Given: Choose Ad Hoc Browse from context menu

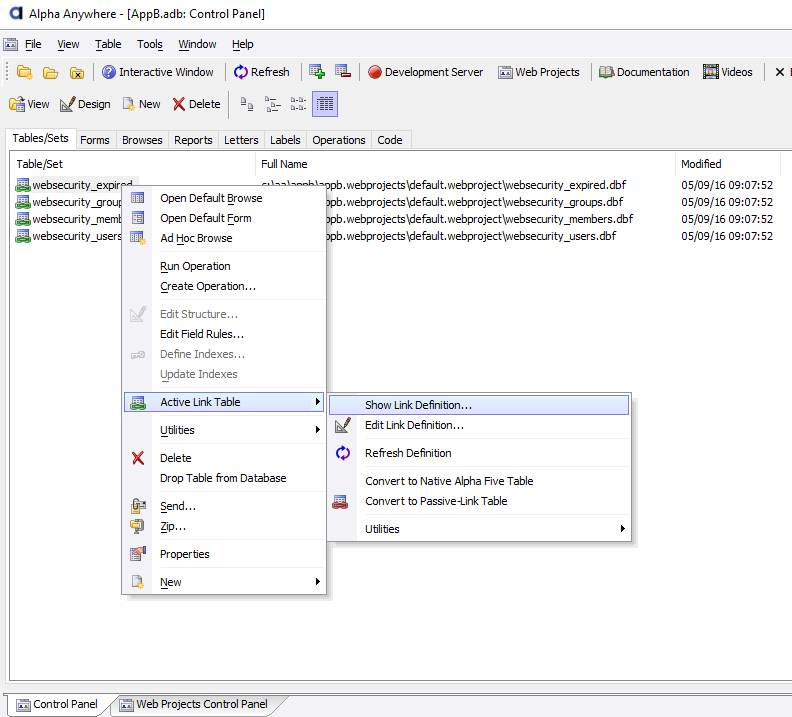Looking at the screenshot, I should (224, 238).
